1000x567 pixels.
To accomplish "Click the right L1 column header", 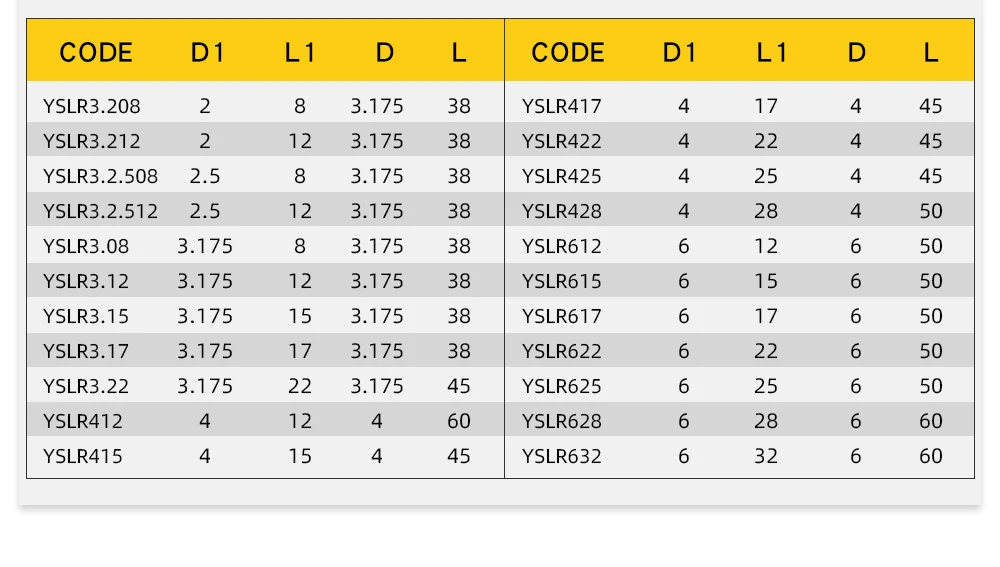I will tap(772, 52).
